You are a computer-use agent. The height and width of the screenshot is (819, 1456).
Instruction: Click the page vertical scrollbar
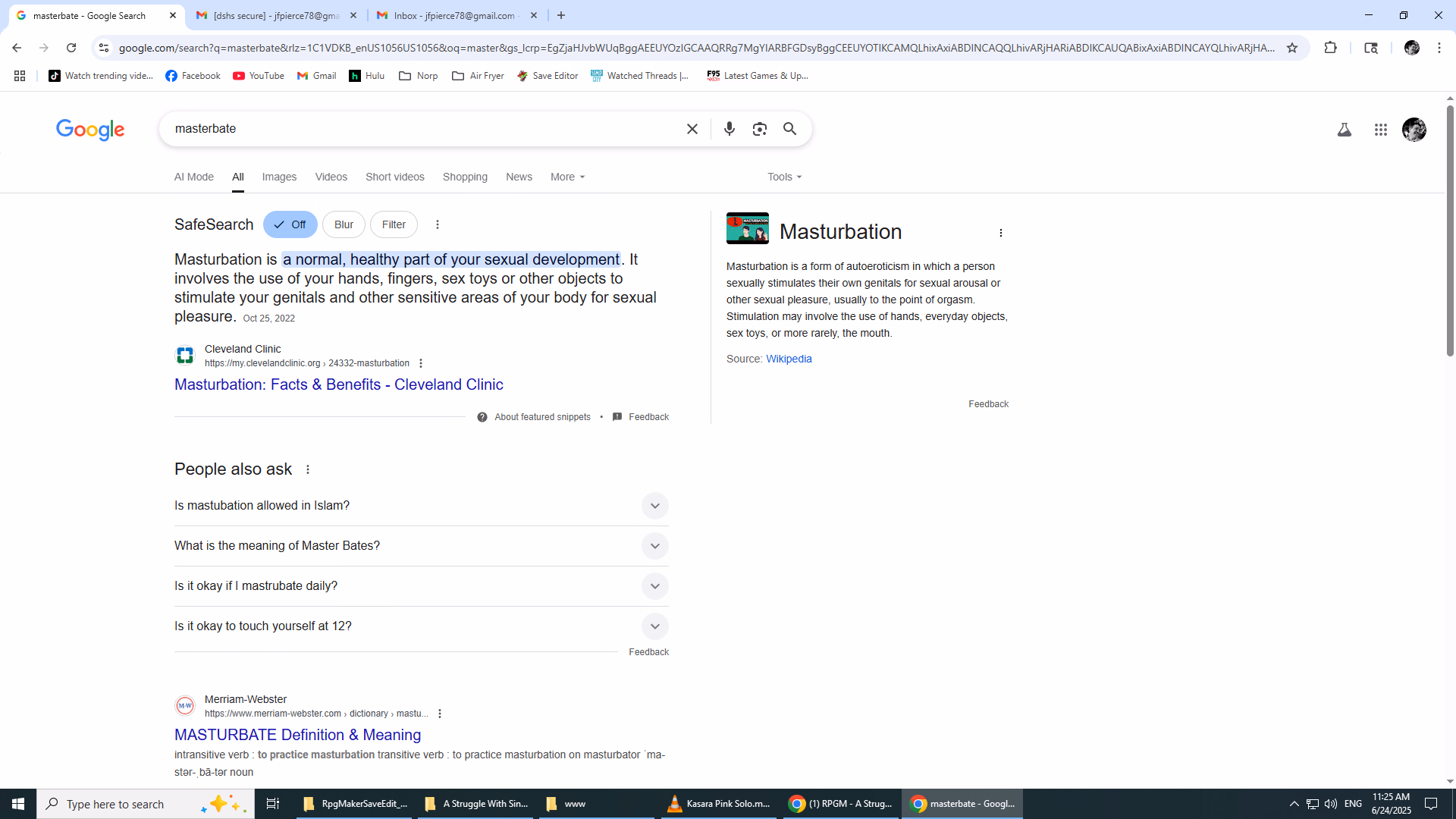coord(1450,231)
